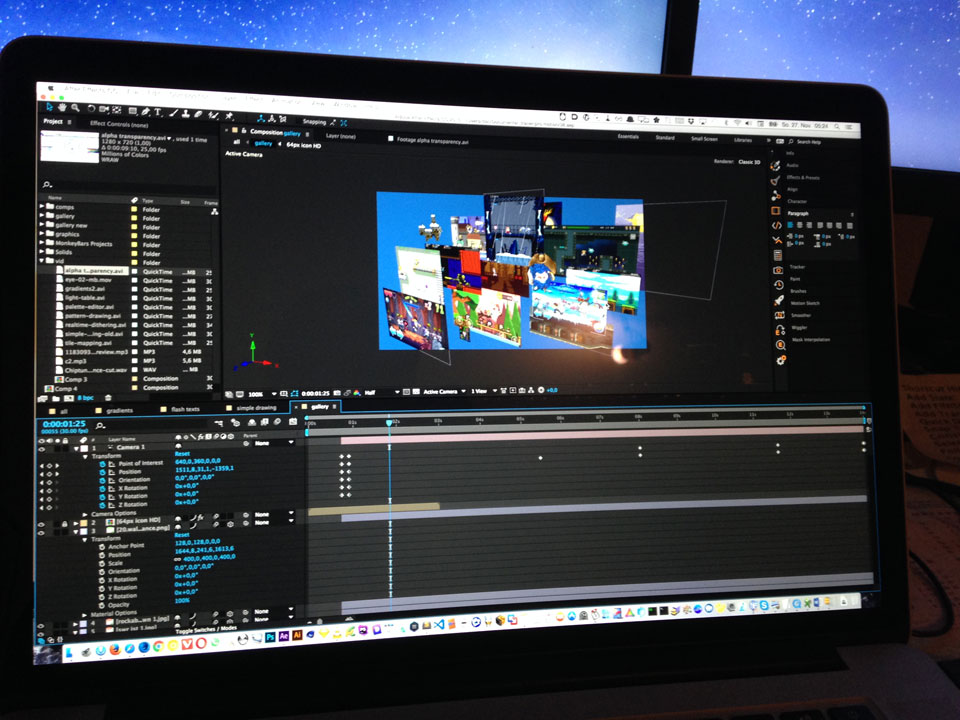Choose the Pen tool in the toolbar
960x720 pixels.
click(146, 111)
